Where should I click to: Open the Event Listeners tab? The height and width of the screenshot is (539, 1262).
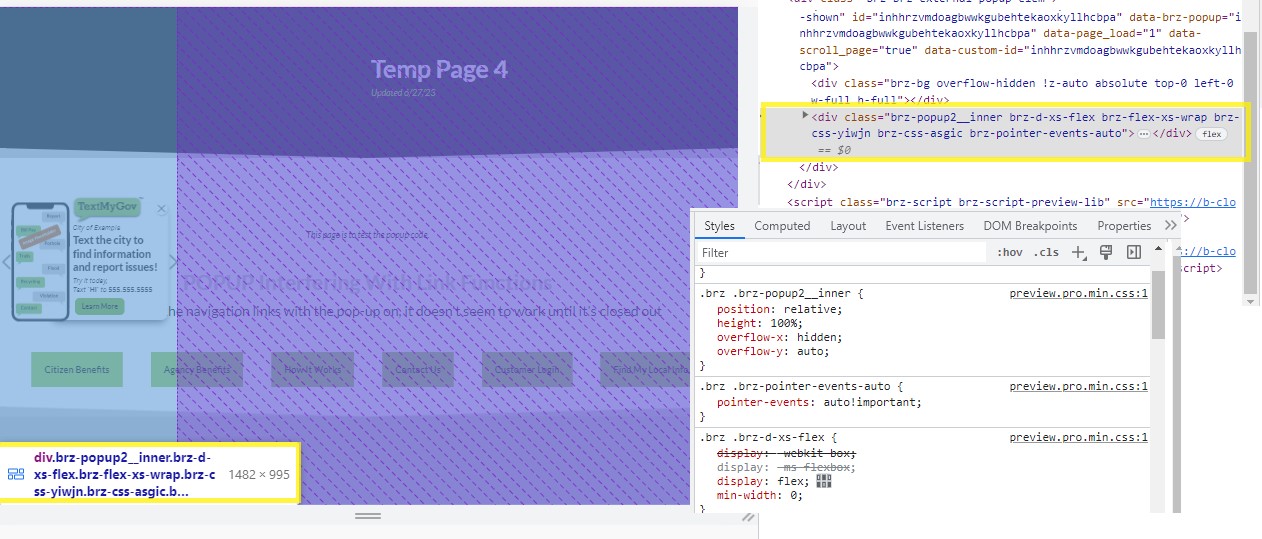coord(925,226)
